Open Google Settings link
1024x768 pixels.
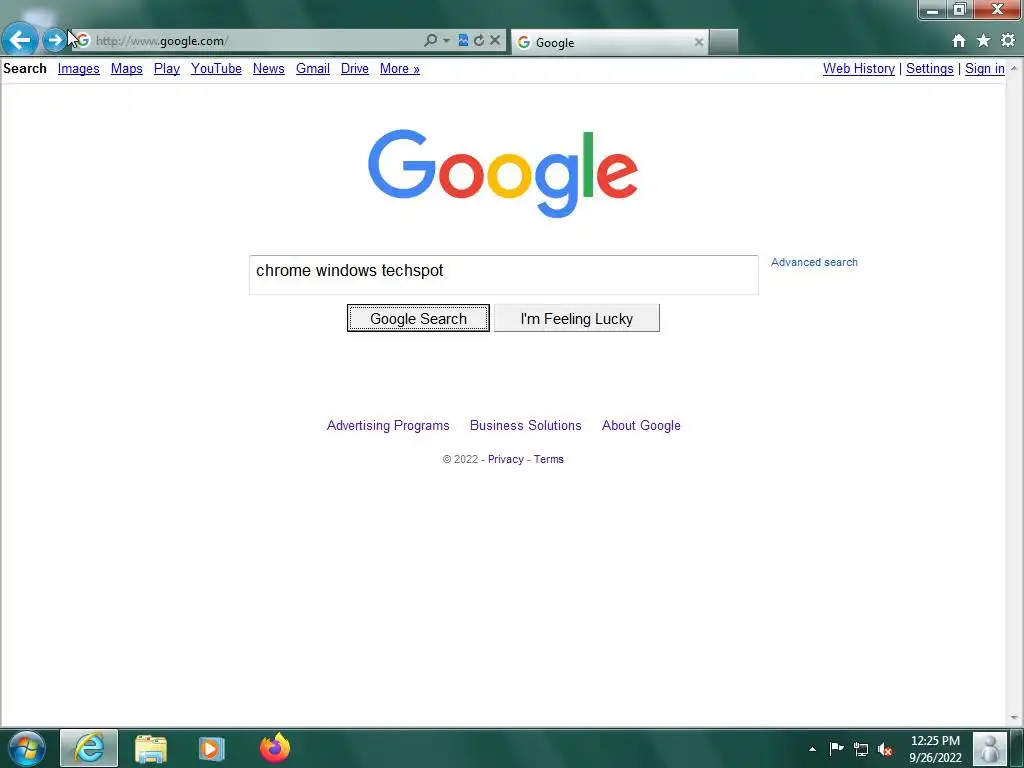929,69
